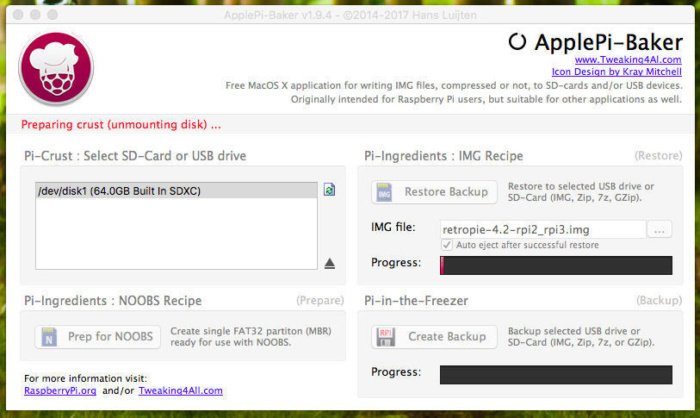
Task: Click the Create Backup button
Action: pyautogui.click(x=434, y=337)
